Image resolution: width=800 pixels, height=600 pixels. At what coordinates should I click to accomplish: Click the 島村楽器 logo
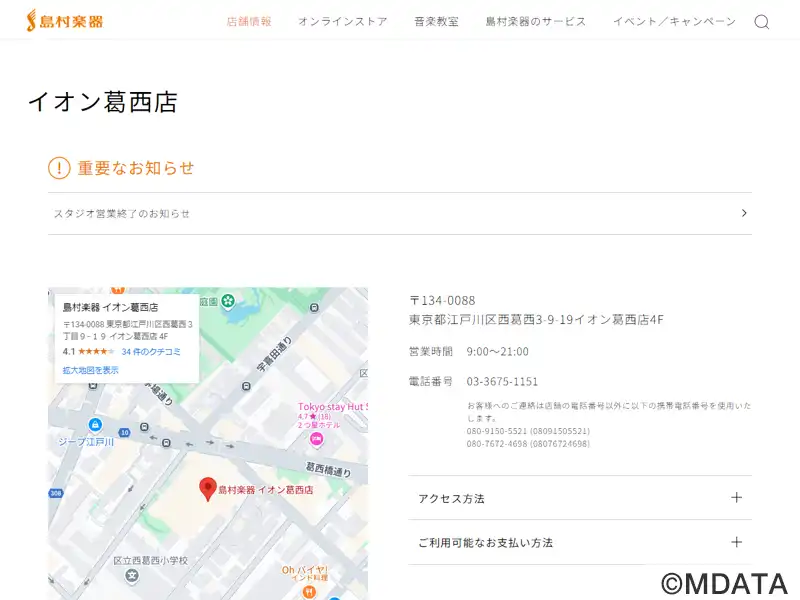[x=65, y=21]
